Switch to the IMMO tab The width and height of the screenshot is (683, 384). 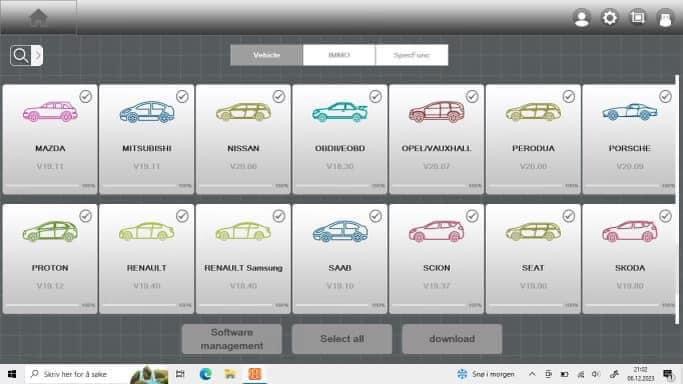(x=339, y=55)
